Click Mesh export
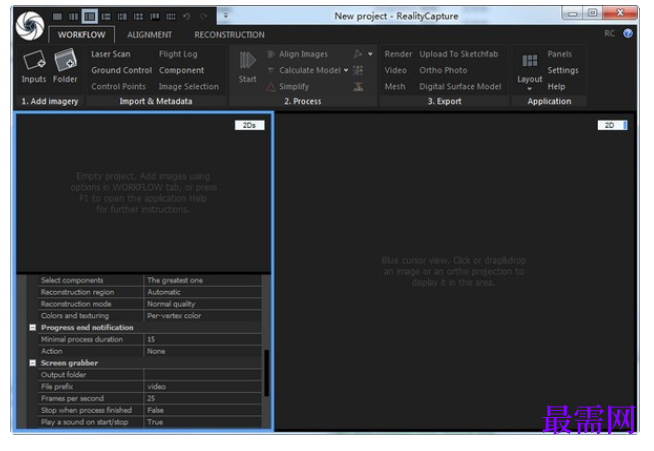The image size is (654, 451). (395, 86)
